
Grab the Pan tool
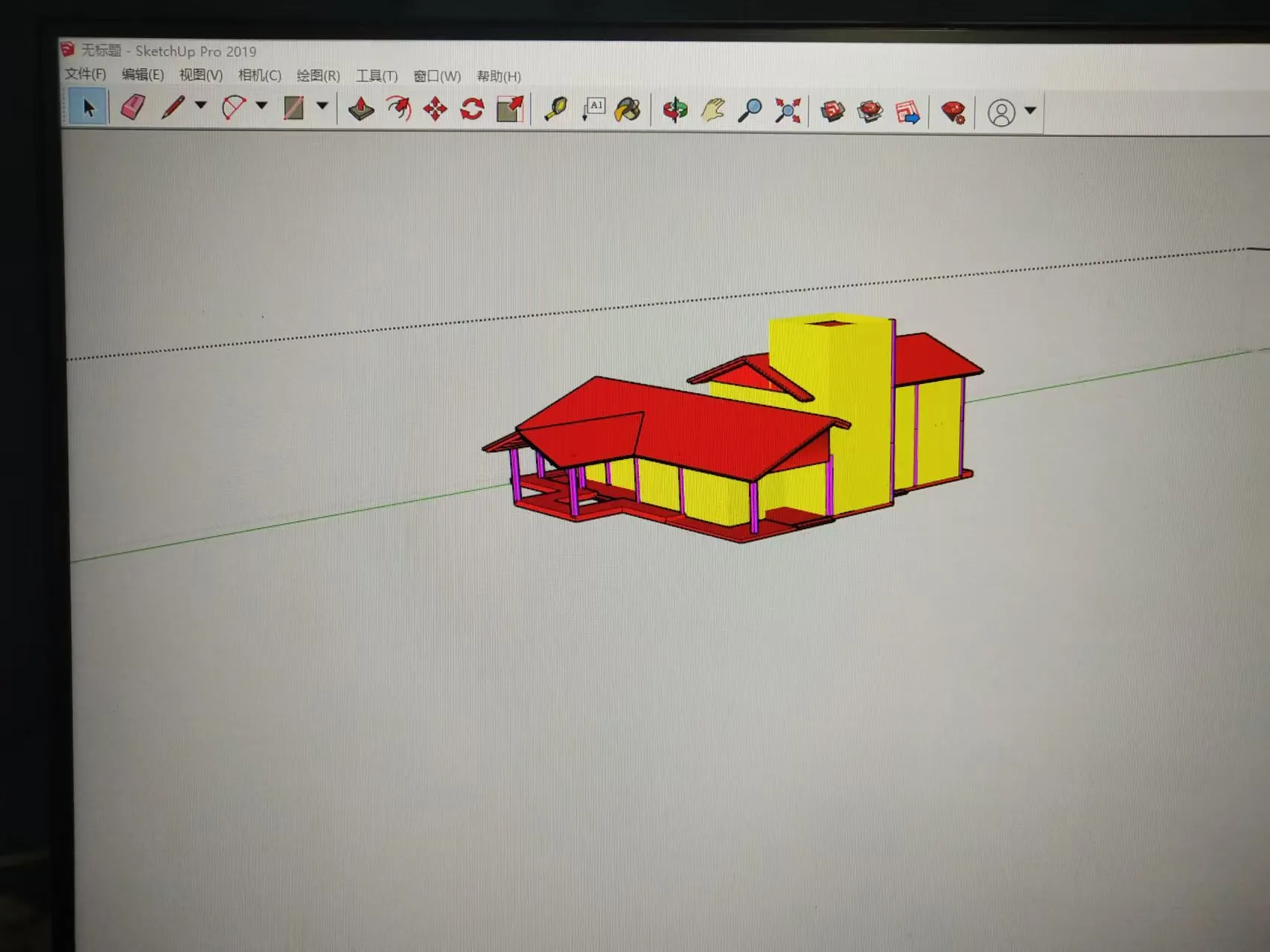tap(713, 110)
